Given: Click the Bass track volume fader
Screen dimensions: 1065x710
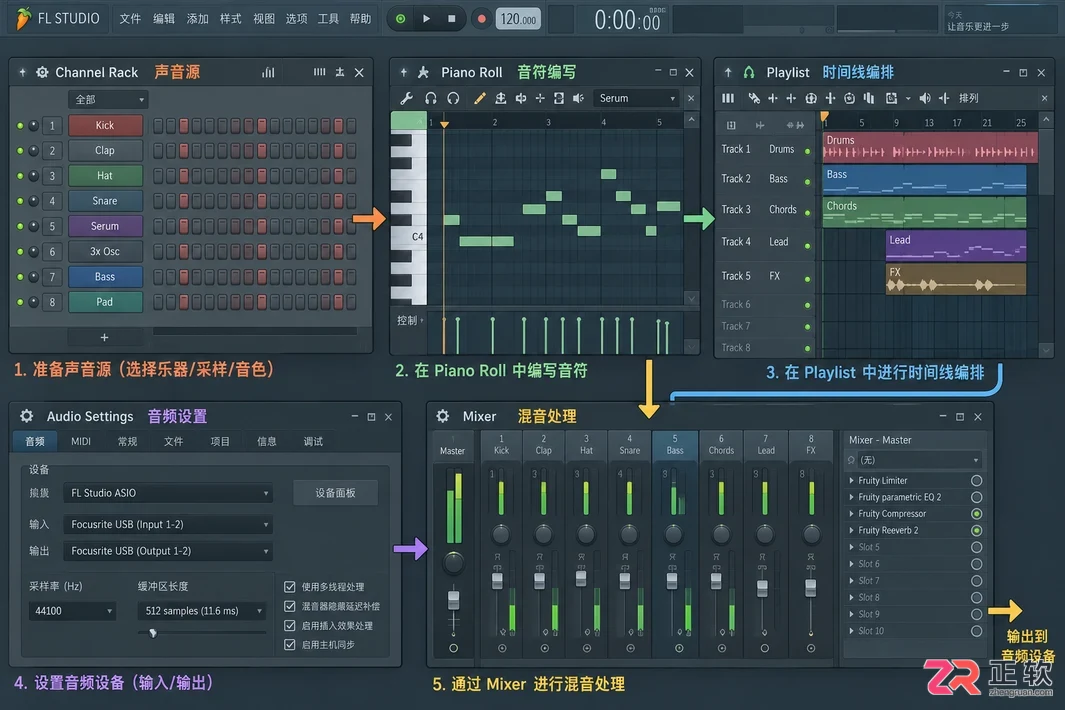Looking at the screenshot, I should click(x=672, y=581).
